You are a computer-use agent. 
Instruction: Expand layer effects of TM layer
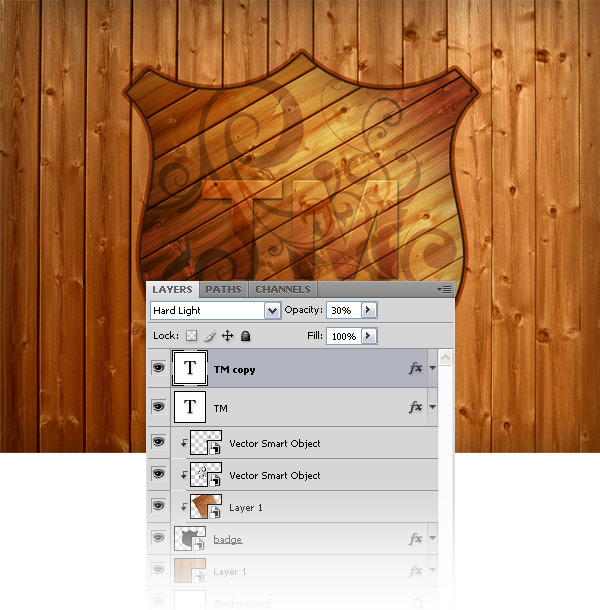[x=433, y=407]
